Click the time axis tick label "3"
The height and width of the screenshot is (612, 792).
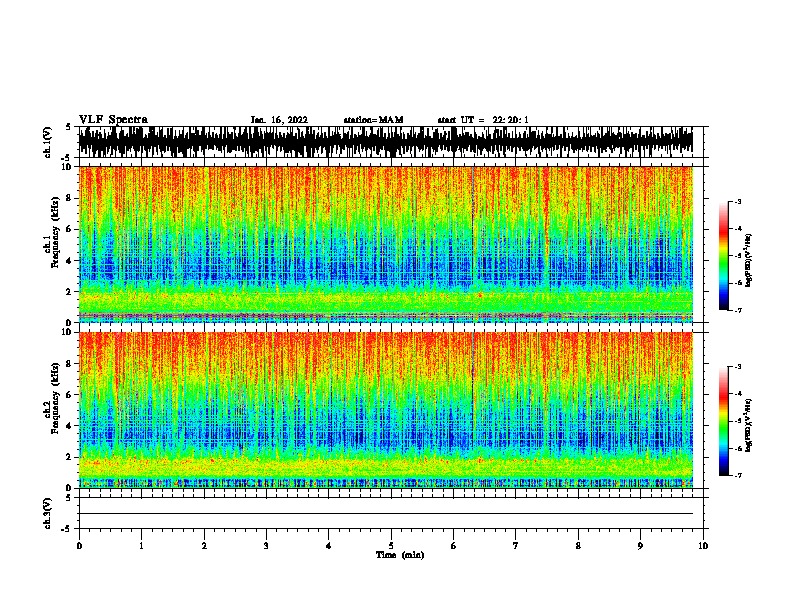tap(266, 546)
